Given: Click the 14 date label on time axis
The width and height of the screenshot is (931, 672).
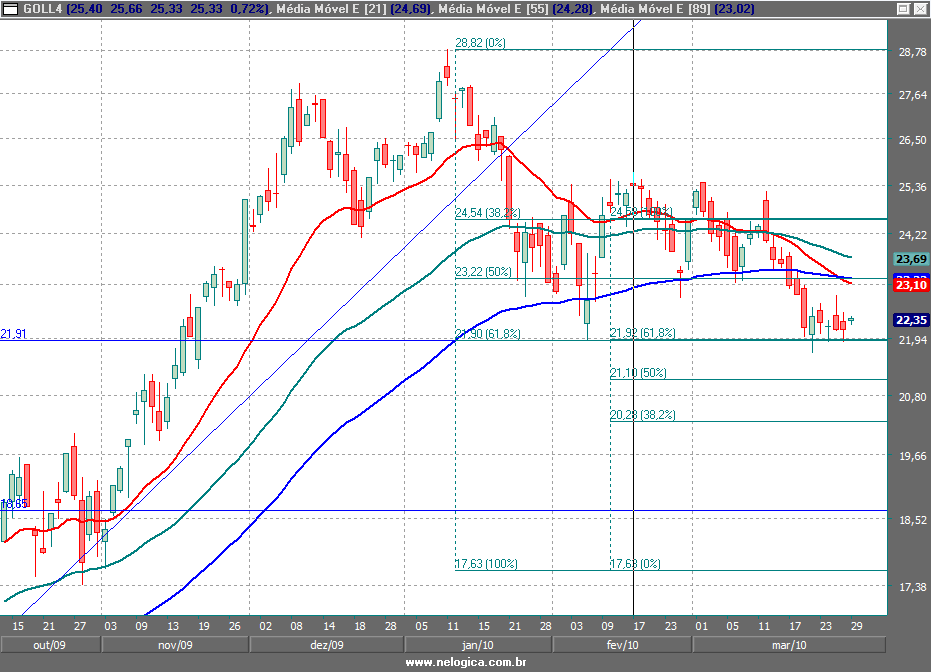Looking at the screenshot, I should pyautogui.click(x=329, y=626).
